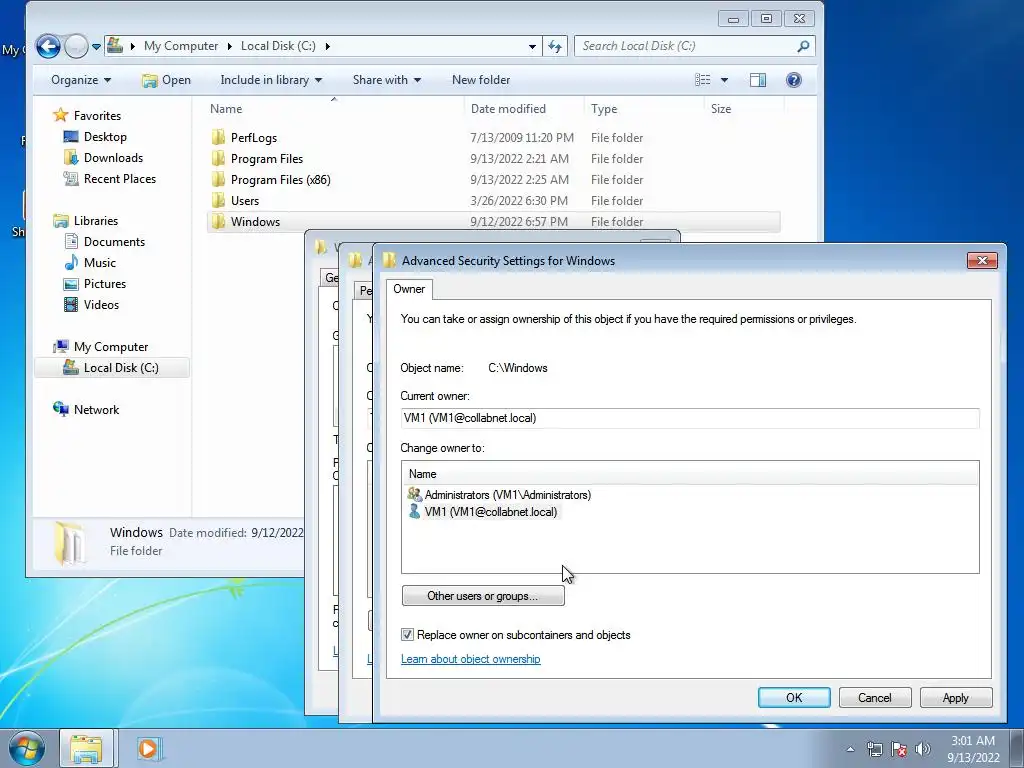Open Desktop in the navigation pane
The width and height of the screenshot is (1024, 768).
tap(104, 136)
